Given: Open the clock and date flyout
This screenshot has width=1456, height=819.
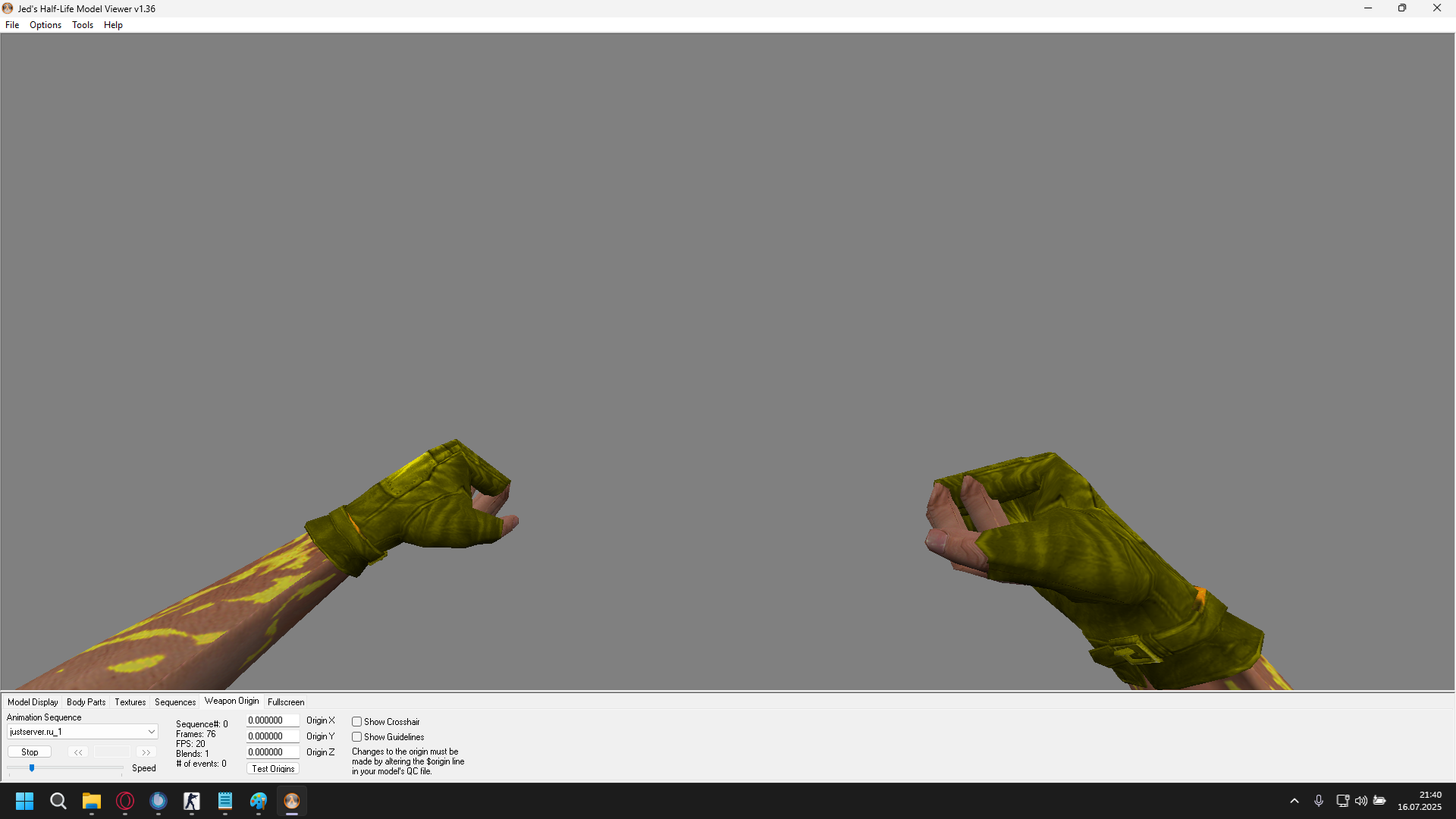Looking at the screenshot, I should (1420, 801).
